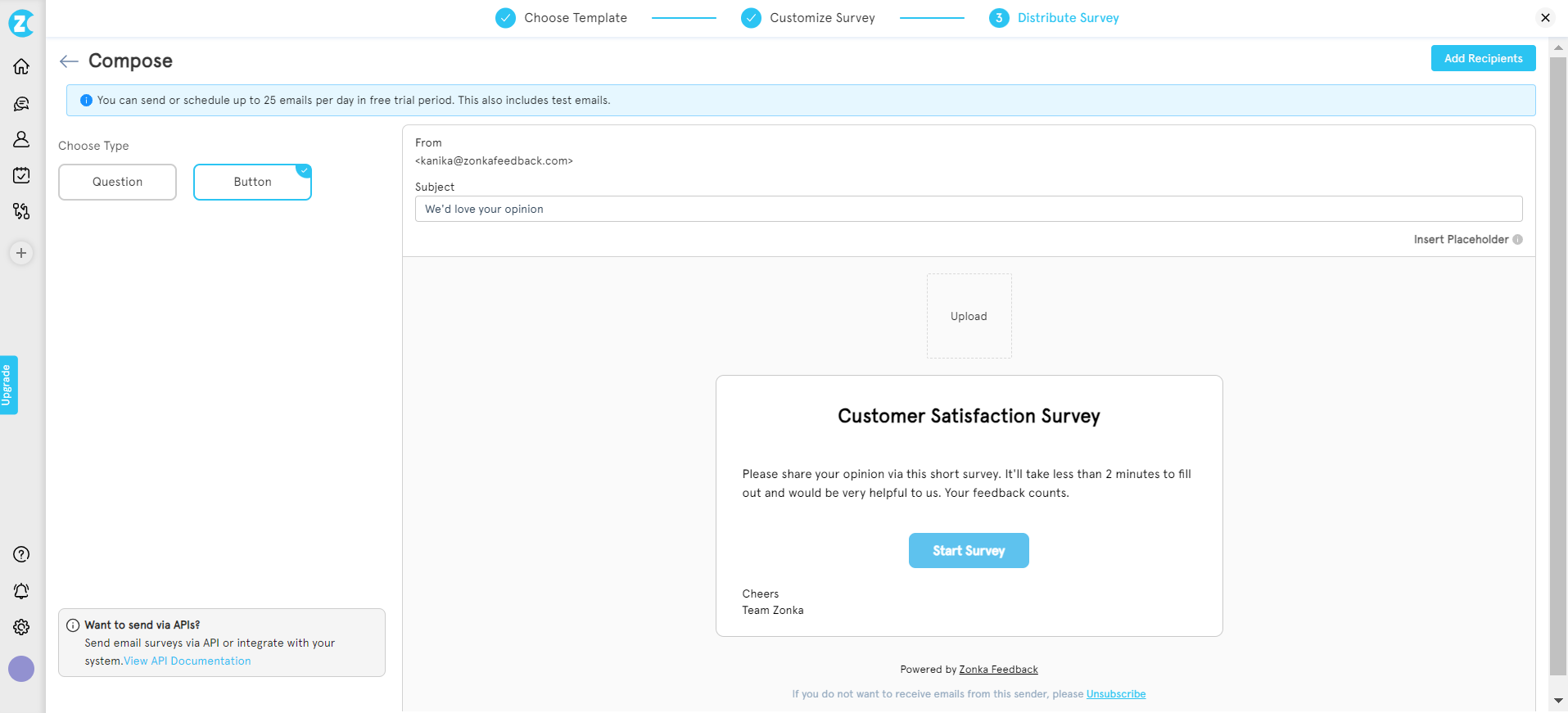The image size is (1568, 713).
Task: Click the back arrow beside Compose
Action: [x=69, y=61]
